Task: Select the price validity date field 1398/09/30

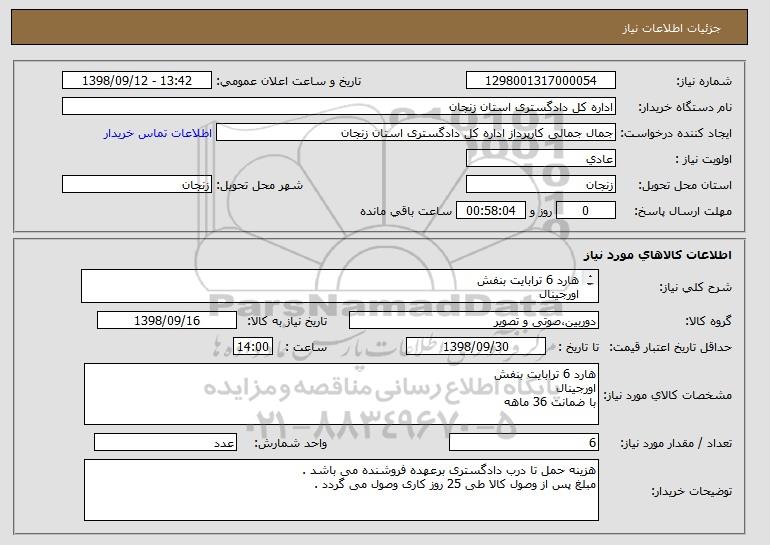Action: [x=476, y=347]
